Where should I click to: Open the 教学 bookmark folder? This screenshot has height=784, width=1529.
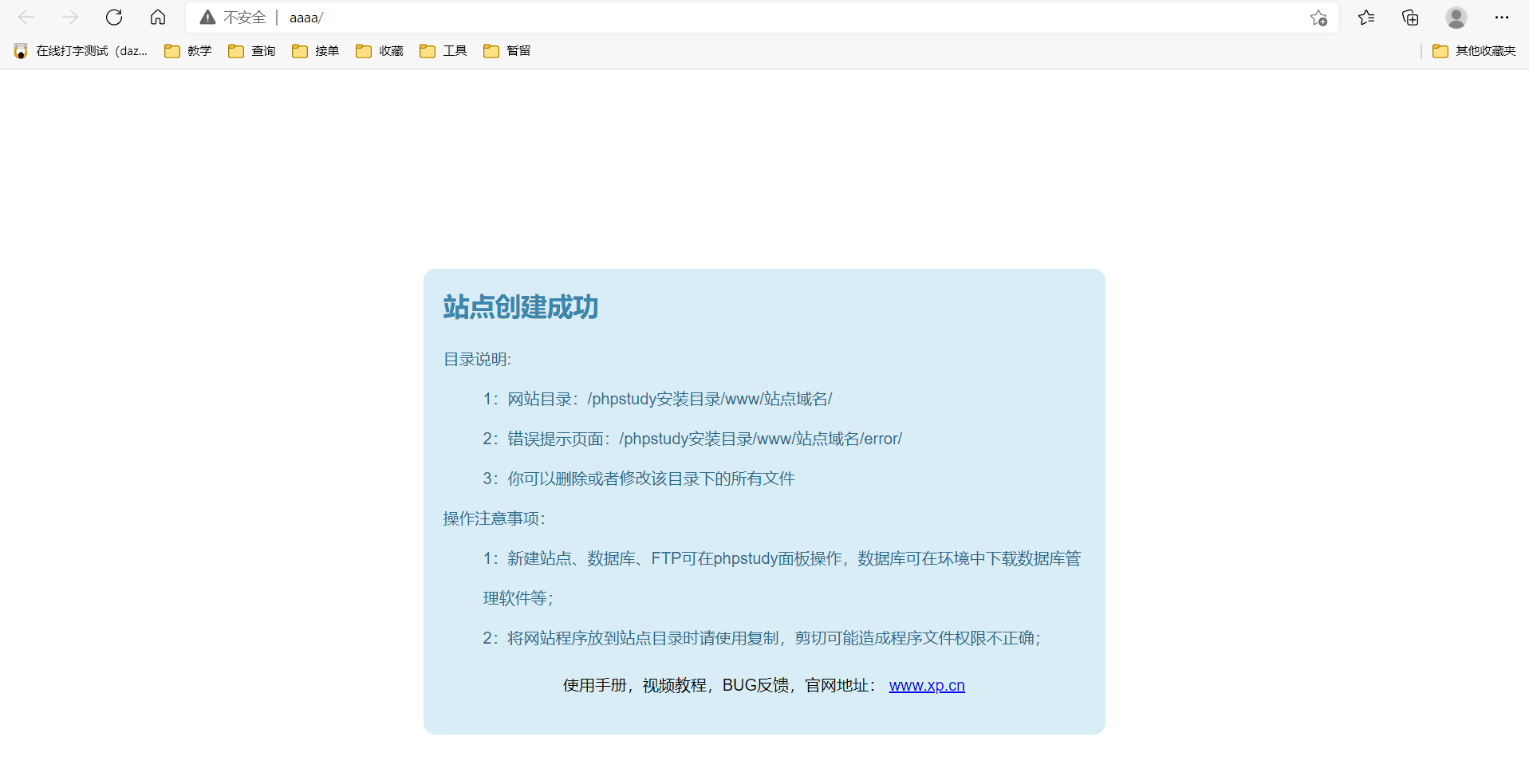click(188, 51)
